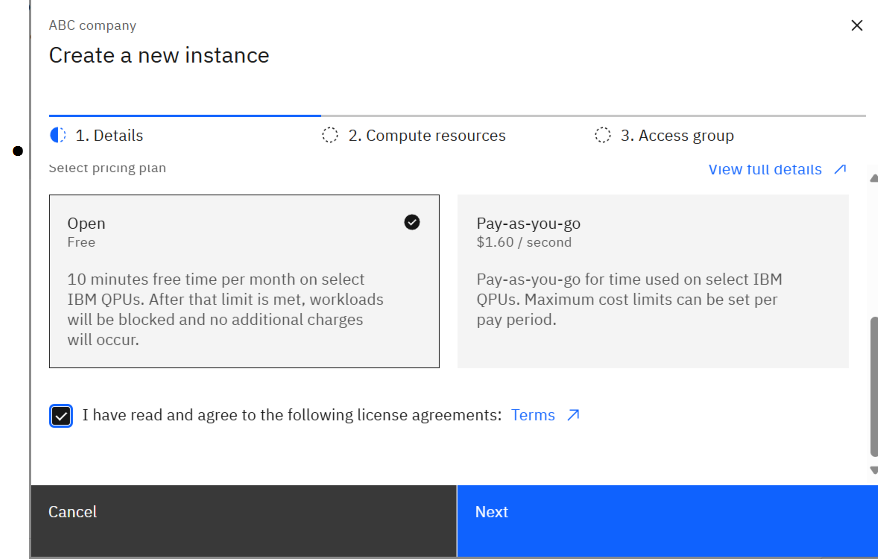This screenshot has height=559, width=894.
Task: Open the View full details link
Action: (x=765, y=170)
